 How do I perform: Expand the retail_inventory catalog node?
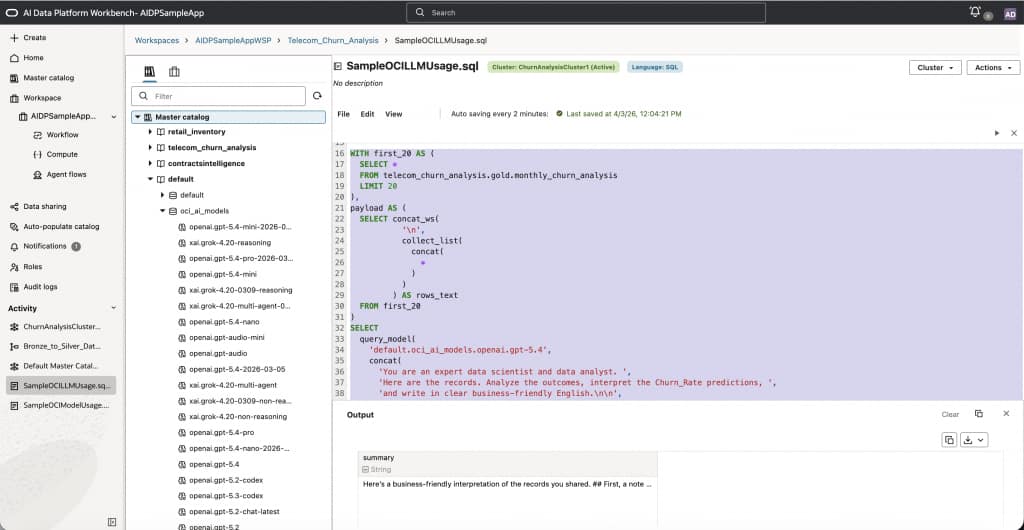tap(150, 132)
